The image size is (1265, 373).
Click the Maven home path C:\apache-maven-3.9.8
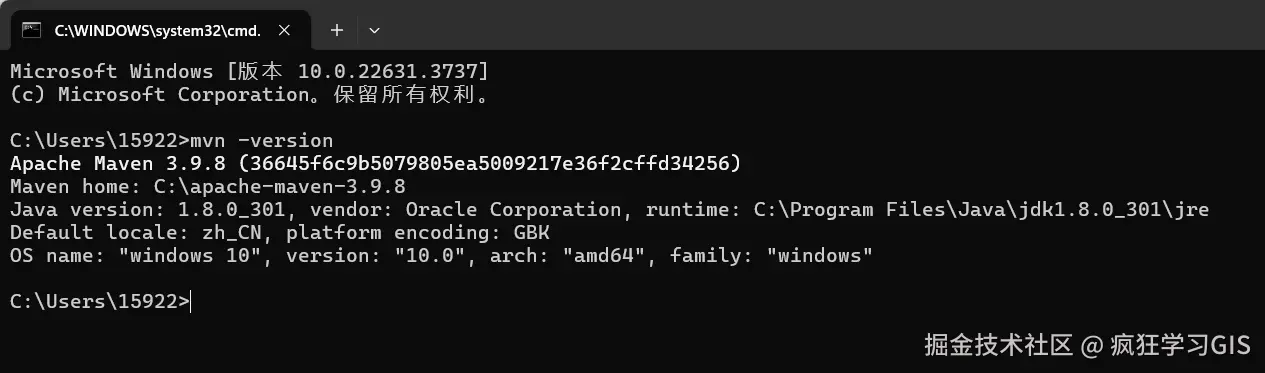279,186
